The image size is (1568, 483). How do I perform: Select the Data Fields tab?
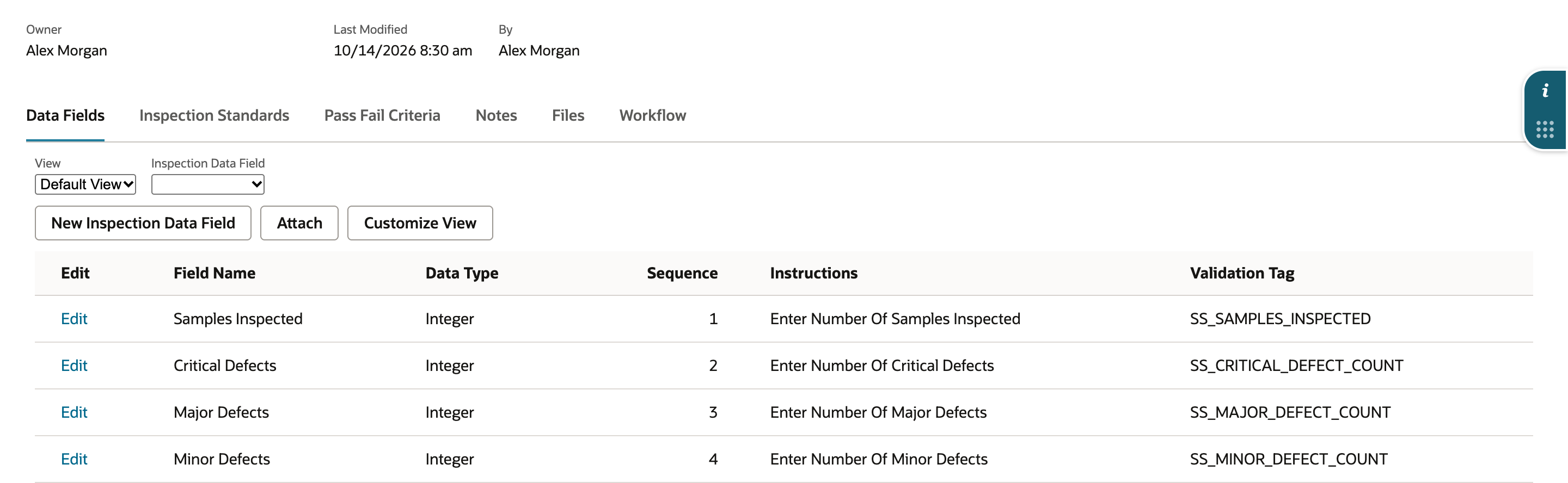[65, 115]
